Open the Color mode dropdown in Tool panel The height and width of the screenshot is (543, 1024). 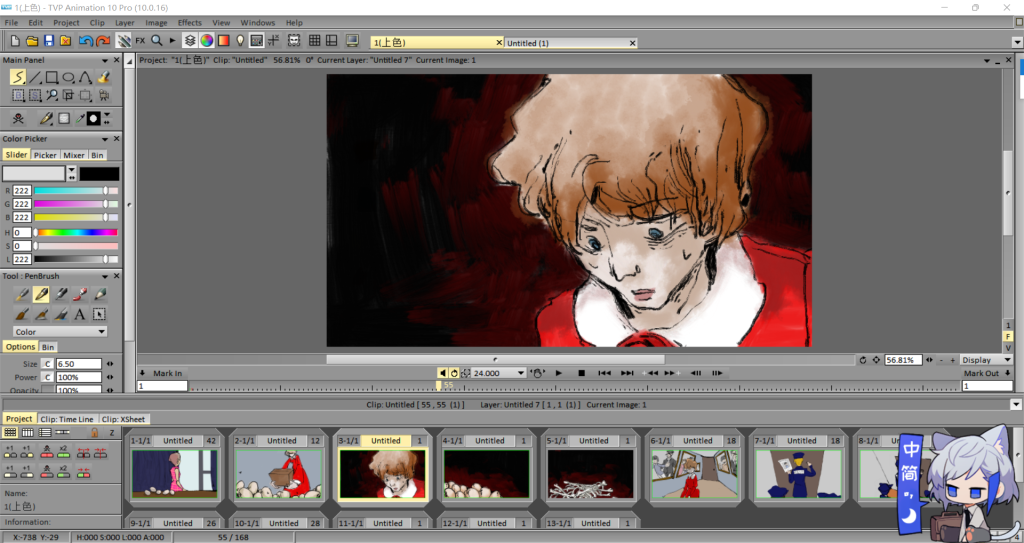click(59, 332)
